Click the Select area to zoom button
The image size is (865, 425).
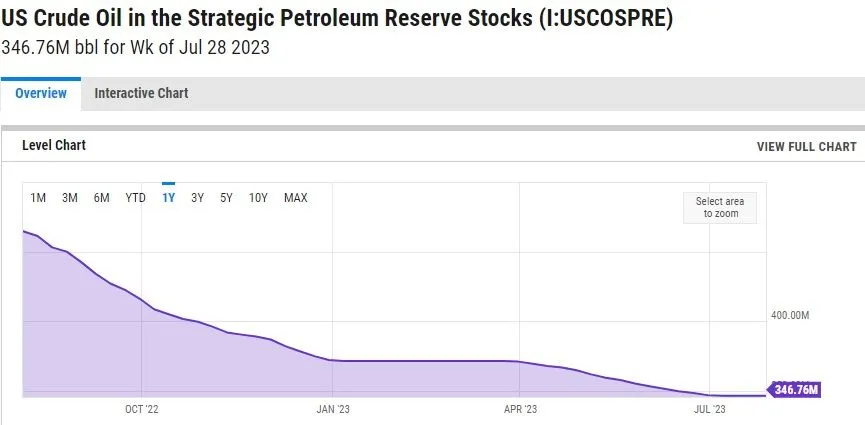[x=720, y=208]
